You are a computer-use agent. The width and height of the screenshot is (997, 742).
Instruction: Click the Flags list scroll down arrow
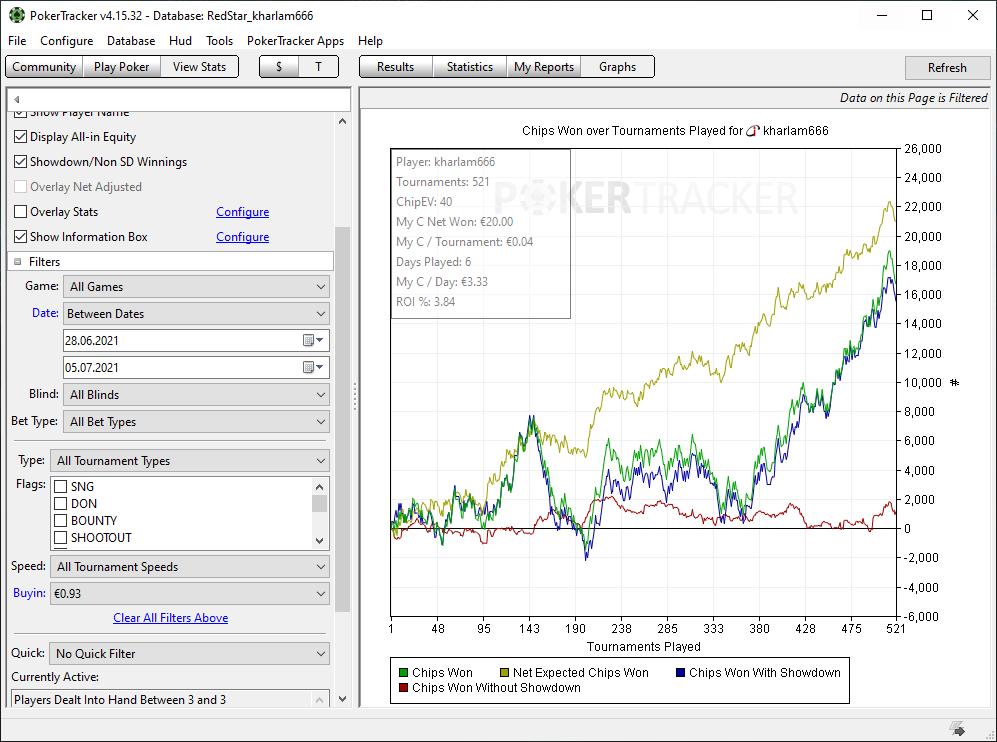tap(319, 540)
